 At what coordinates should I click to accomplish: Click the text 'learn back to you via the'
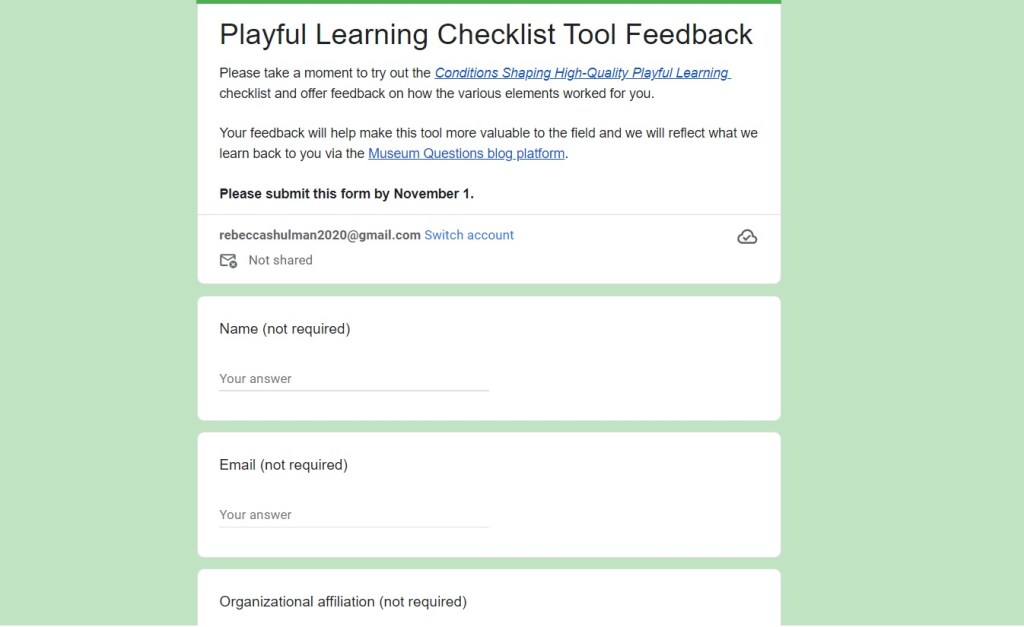coord(292,154)
